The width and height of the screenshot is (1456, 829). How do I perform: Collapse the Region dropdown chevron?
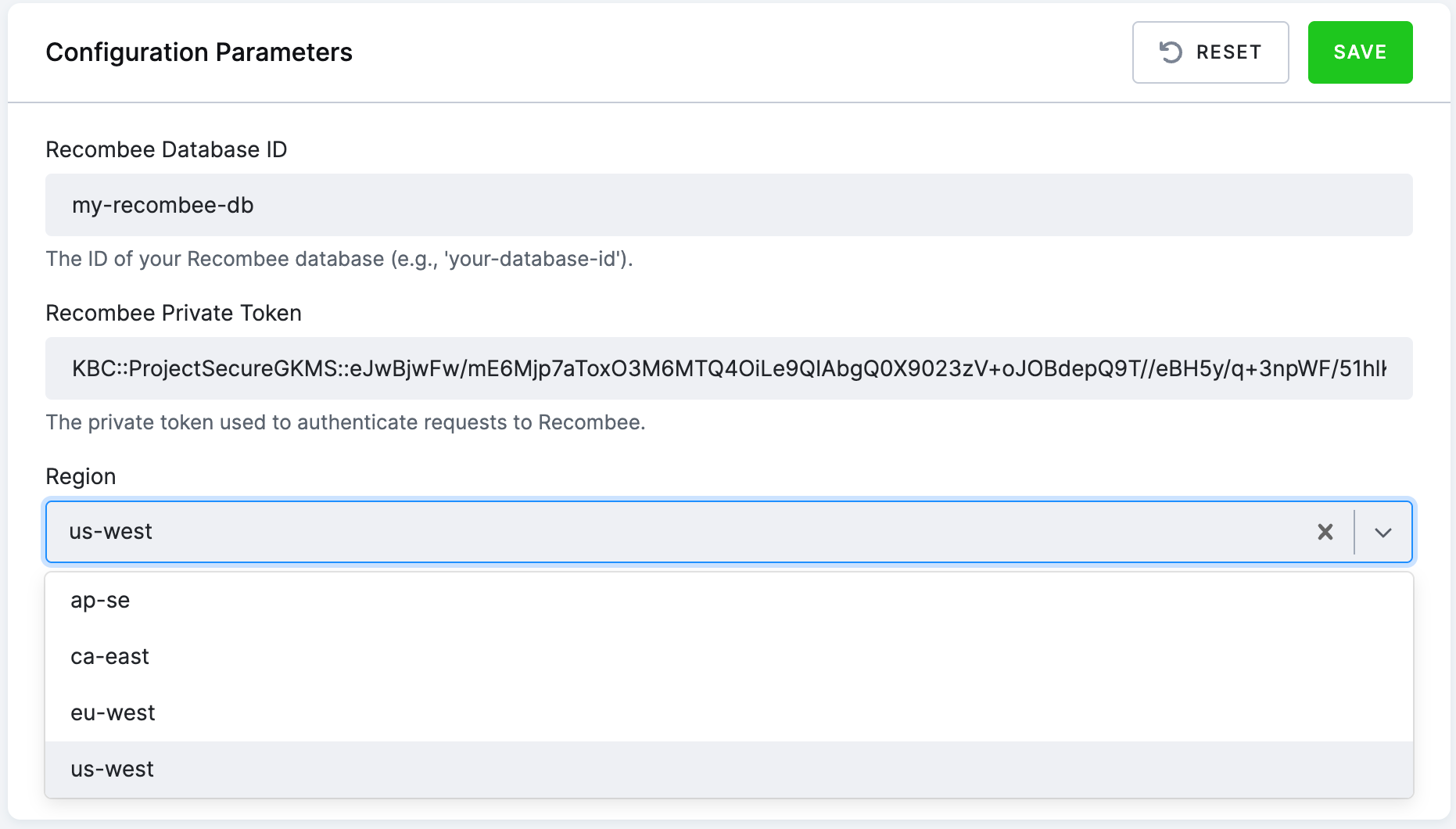pyautogui.click(x=1383, y=532)
